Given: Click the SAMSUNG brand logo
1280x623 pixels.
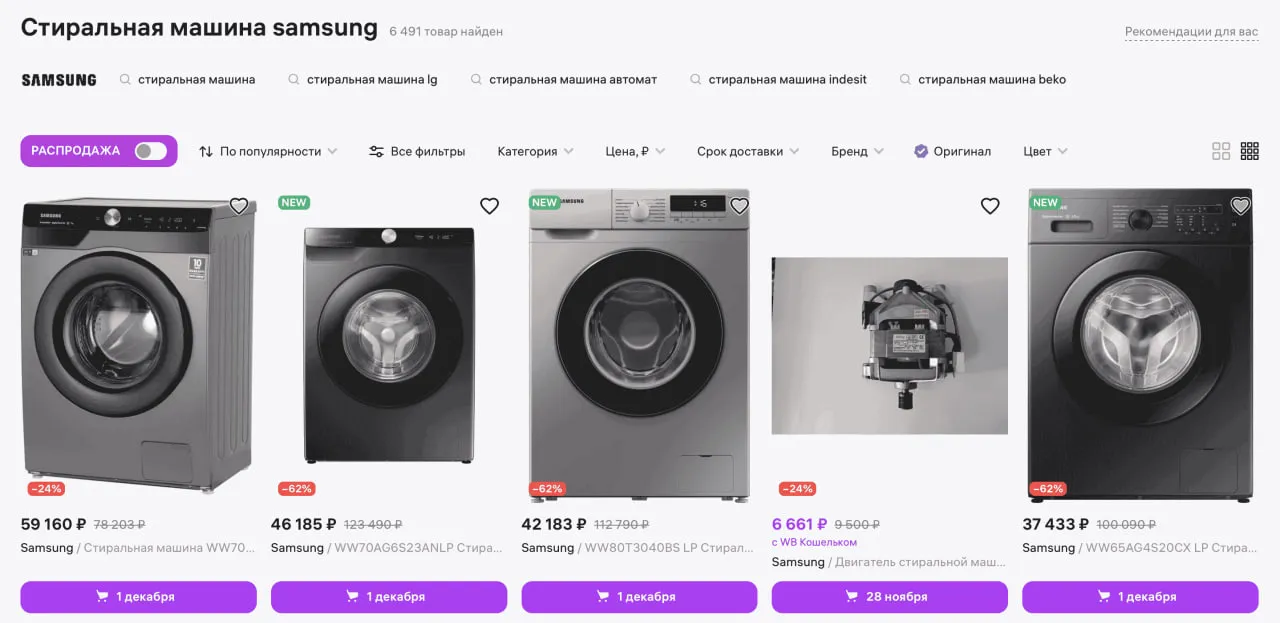Looking at the screenshot, I should [58, 79].
